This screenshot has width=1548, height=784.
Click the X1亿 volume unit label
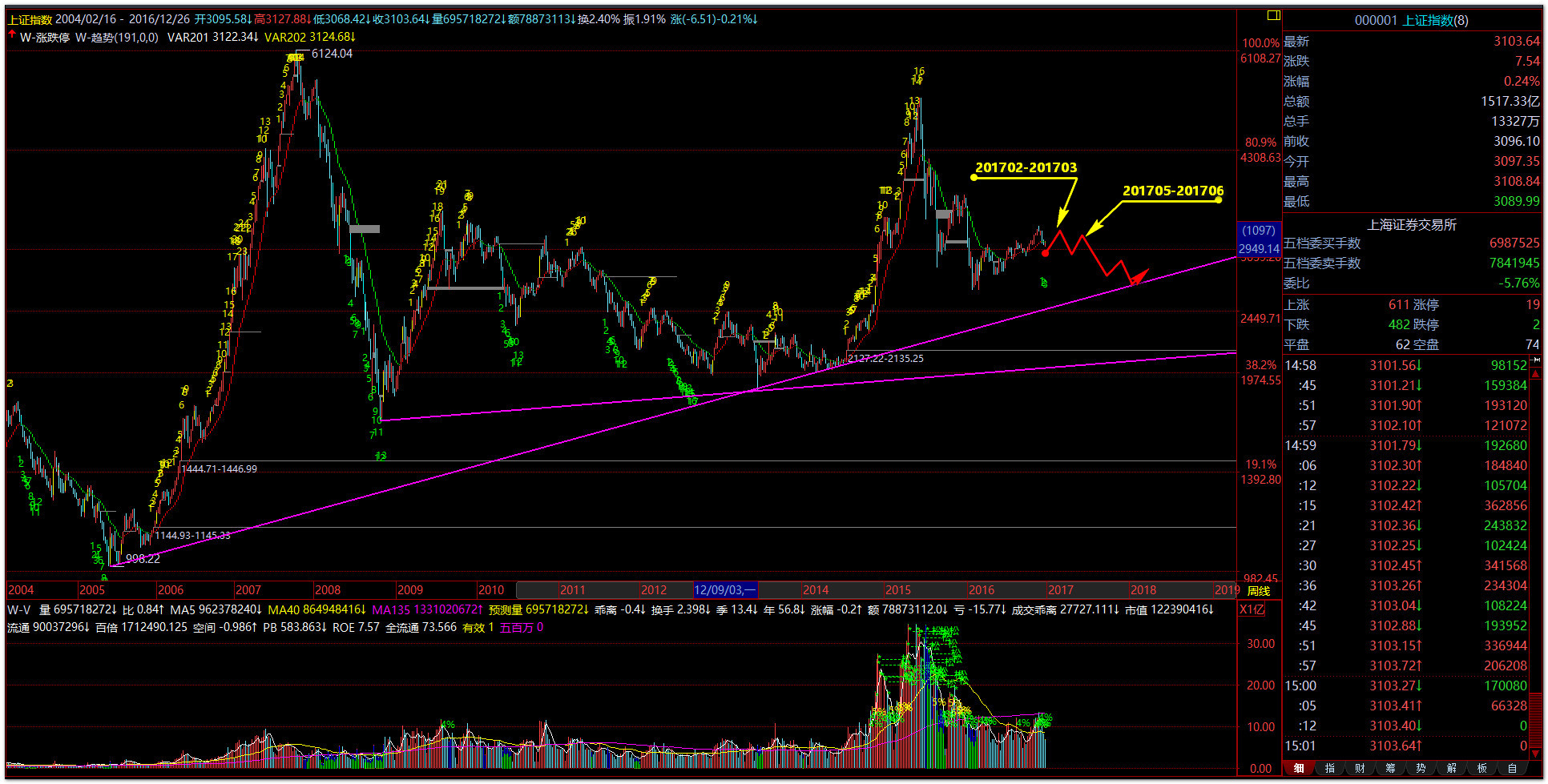(x=1252, y=609)
